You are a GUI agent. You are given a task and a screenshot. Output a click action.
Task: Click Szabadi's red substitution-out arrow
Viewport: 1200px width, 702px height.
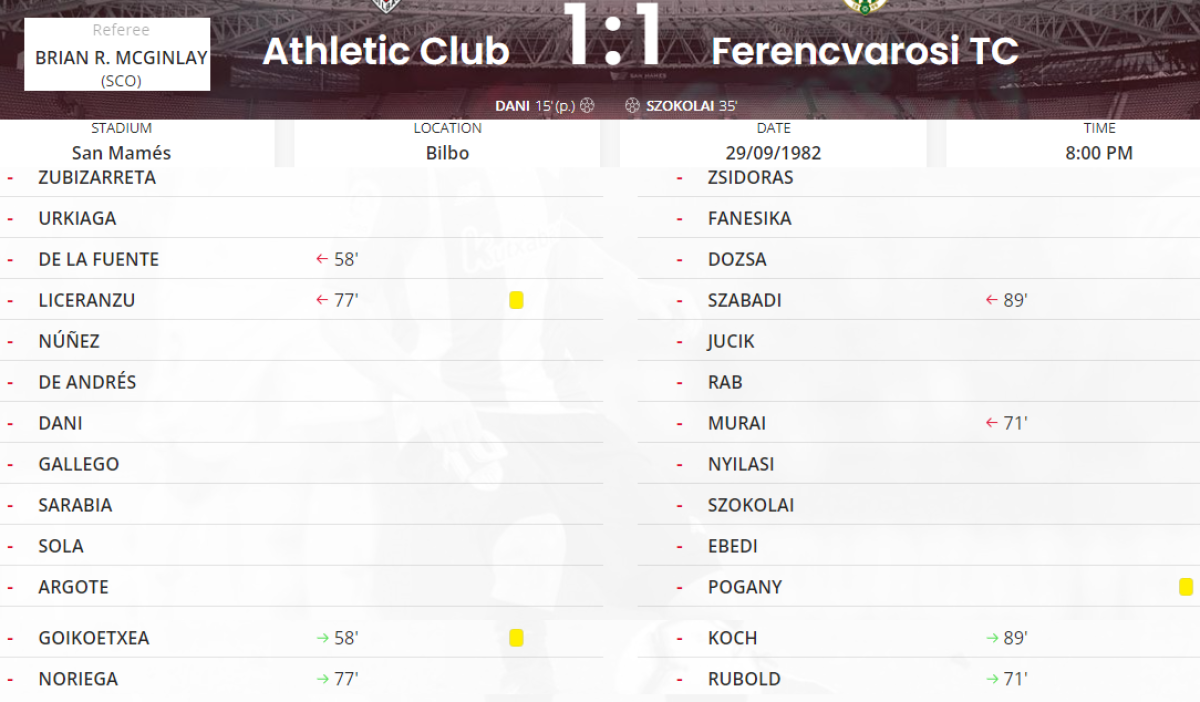(x=992, y=300)
